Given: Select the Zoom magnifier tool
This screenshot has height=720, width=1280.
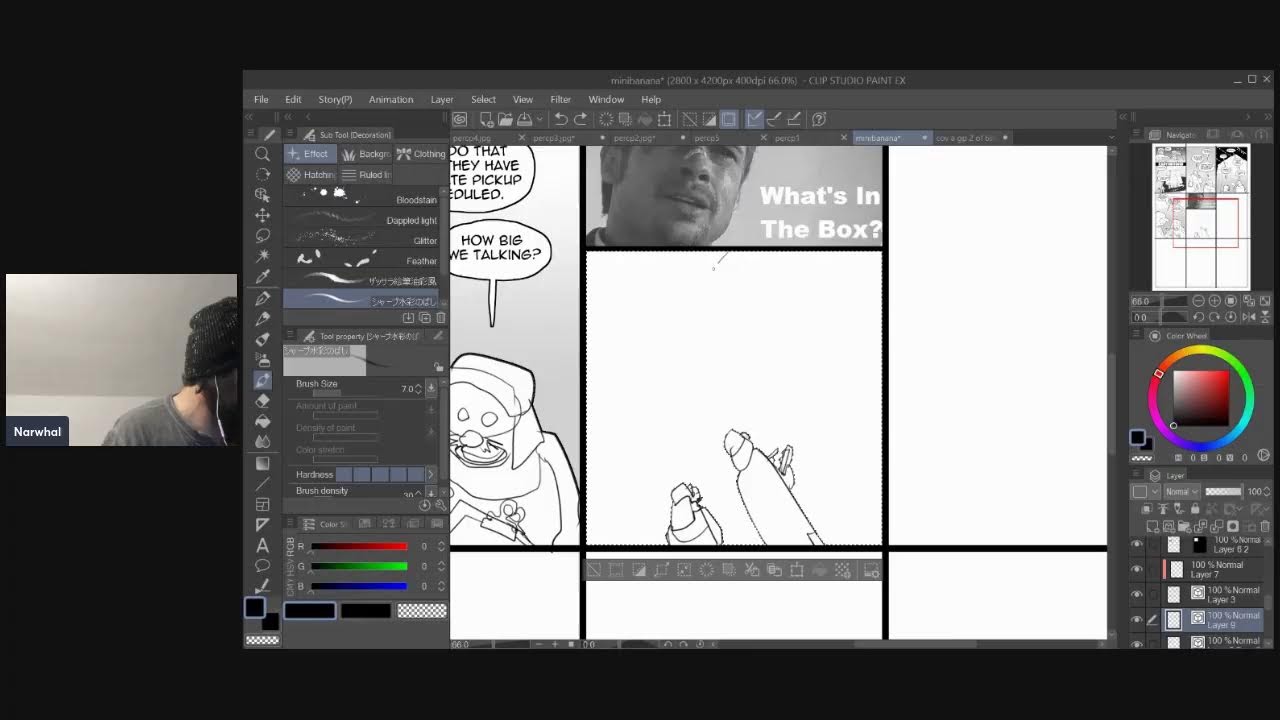Looking at the screenshot, I should (x=262, y=154).
